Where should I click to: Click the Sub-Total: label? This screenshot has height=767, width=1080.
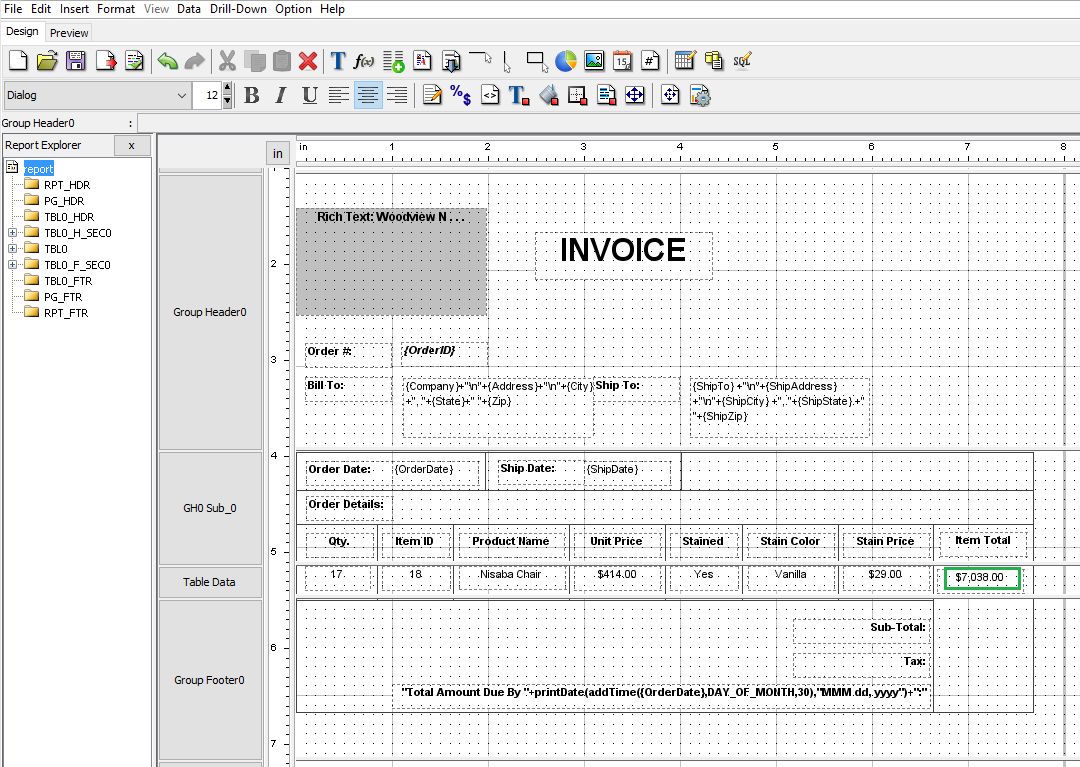click(x=862, y=631)
